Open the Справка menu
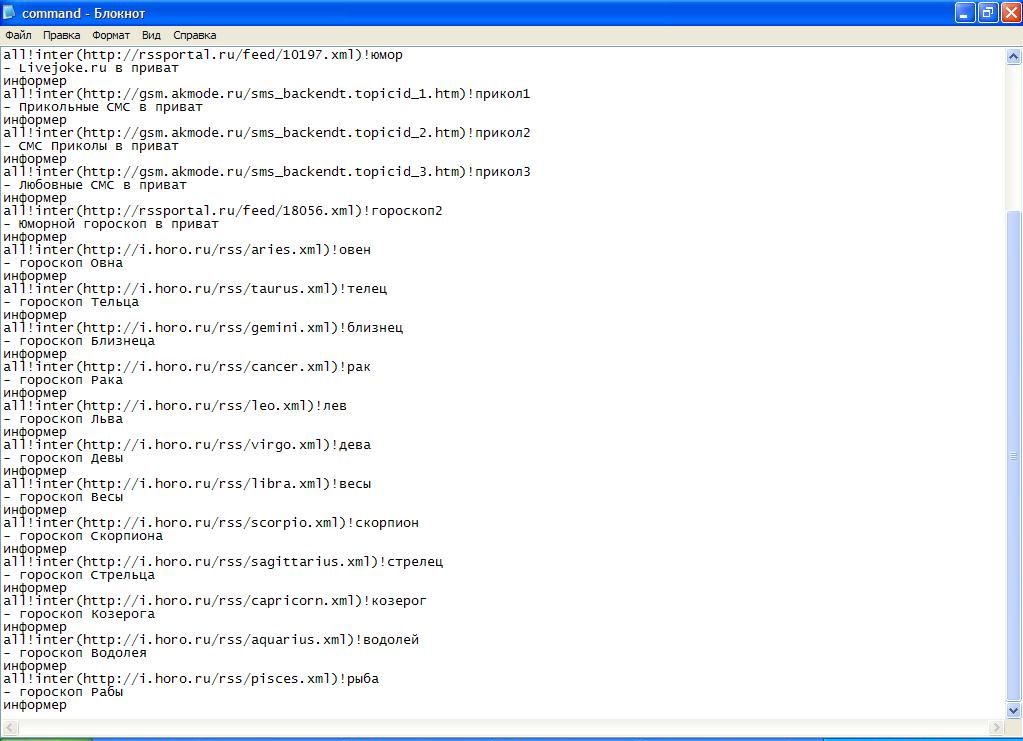 (194, 35)
